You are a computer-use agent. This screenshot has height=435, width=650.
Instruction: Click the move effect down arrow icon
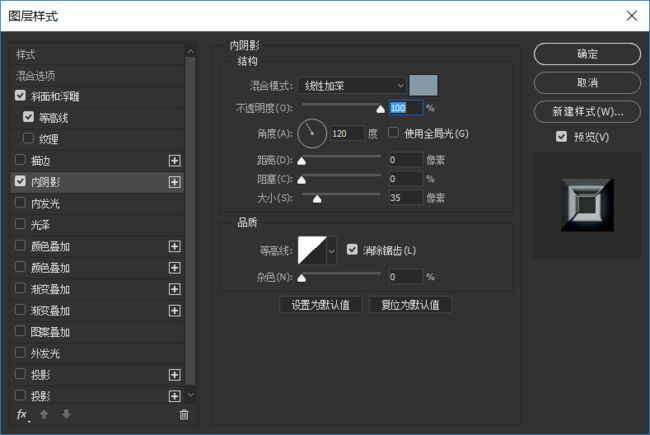tap(66, 414)
